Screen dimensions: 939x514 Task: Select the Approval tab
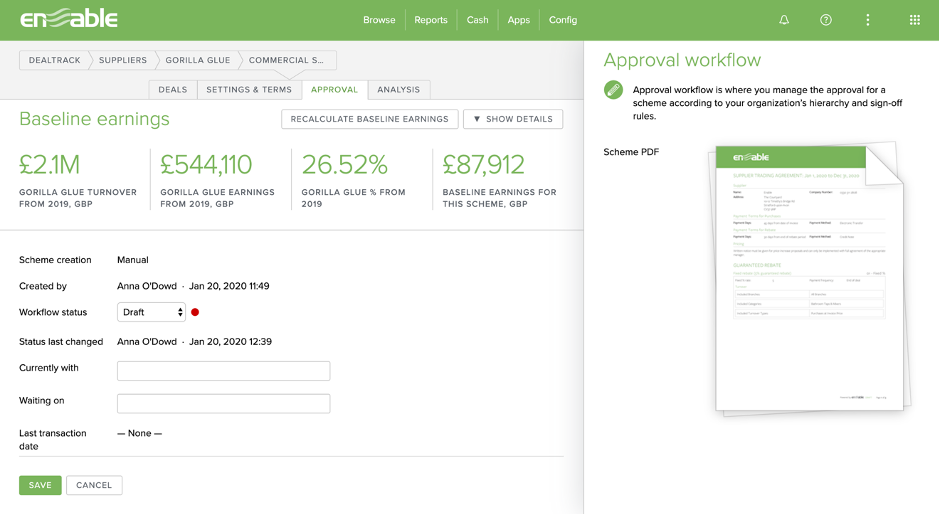pos(334,89)
